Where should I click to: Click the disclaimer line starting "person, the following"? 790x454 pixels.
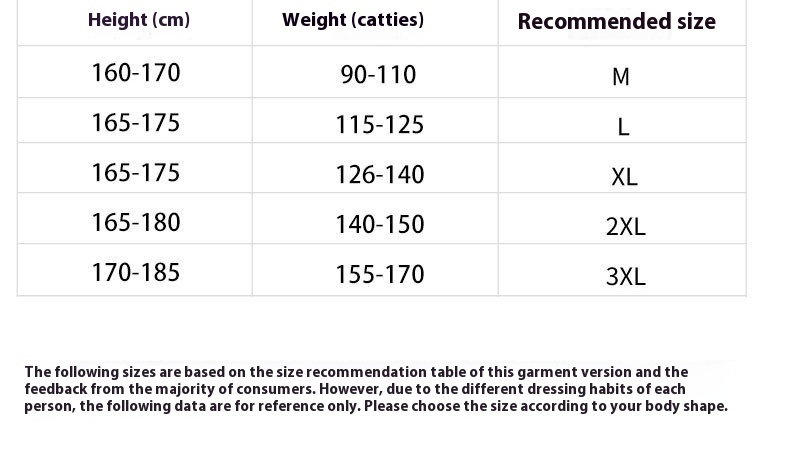click(x=376, y=406)
